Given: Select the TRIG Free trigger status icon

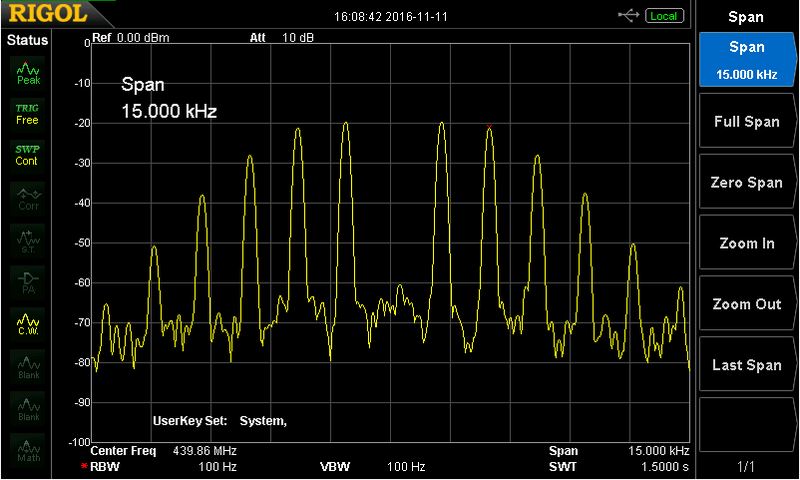Looking at the screenshot, I should point(28,114).
